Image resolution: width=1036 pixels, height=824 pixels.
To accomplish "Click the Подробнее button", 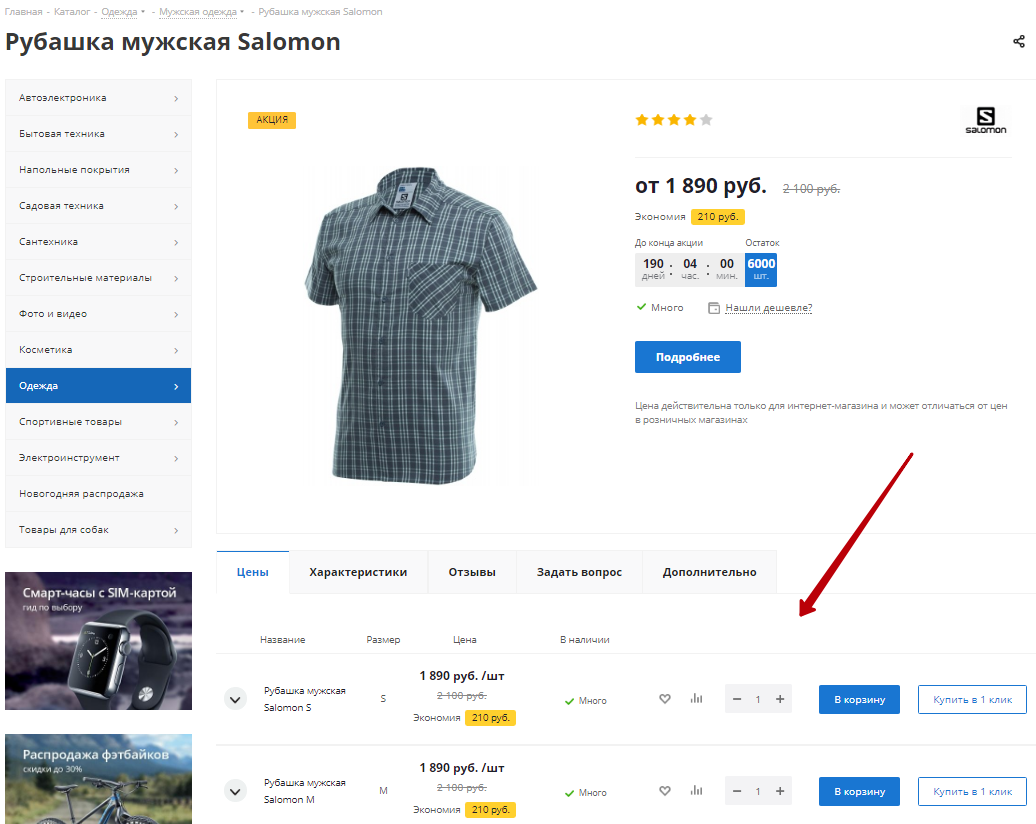I will click(688, 357).
